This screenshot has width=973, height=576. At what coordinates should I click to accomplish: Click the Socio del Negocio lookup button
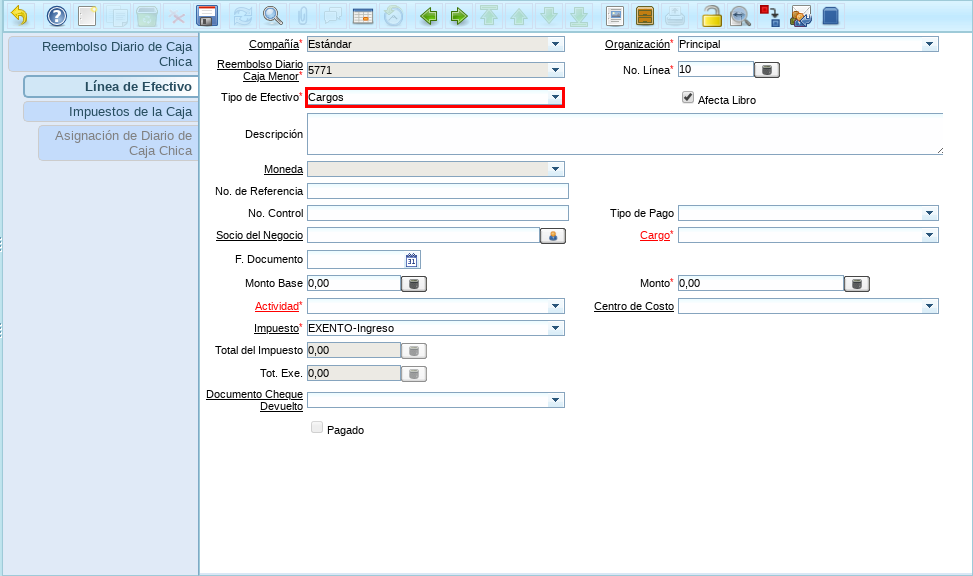tap(553, 236)
